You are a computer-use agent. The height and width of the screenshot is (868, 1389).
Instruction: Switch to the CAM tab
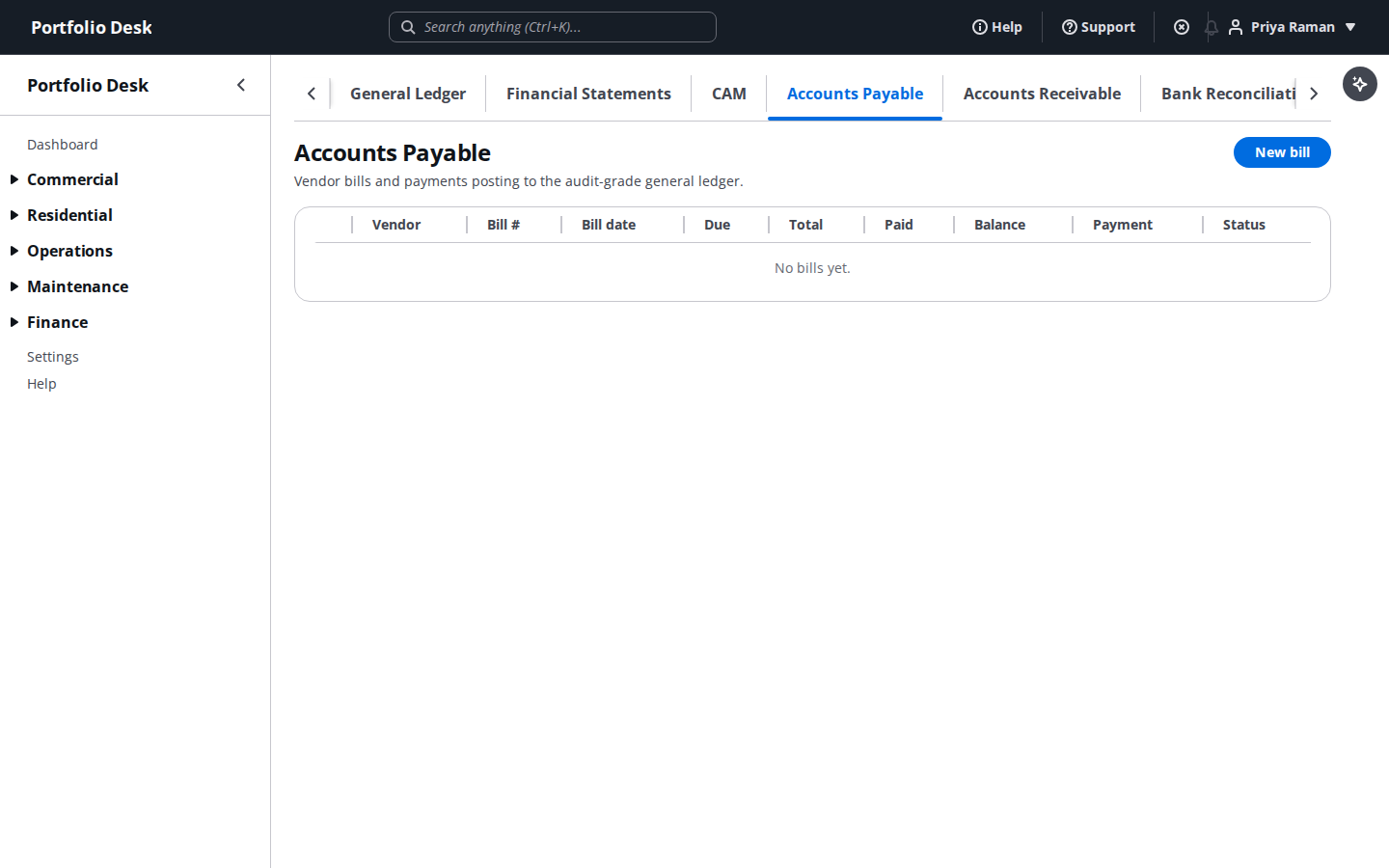pos(729,94)
